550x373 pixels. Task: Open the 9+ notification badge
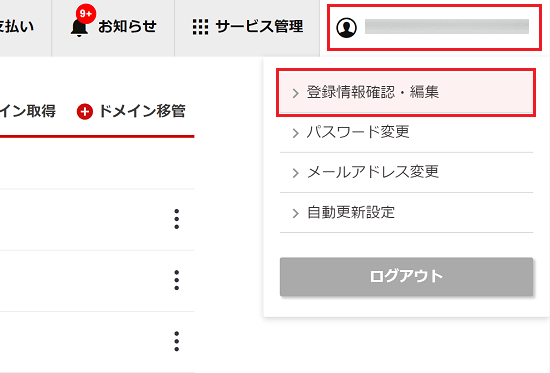tap(86, 14)
